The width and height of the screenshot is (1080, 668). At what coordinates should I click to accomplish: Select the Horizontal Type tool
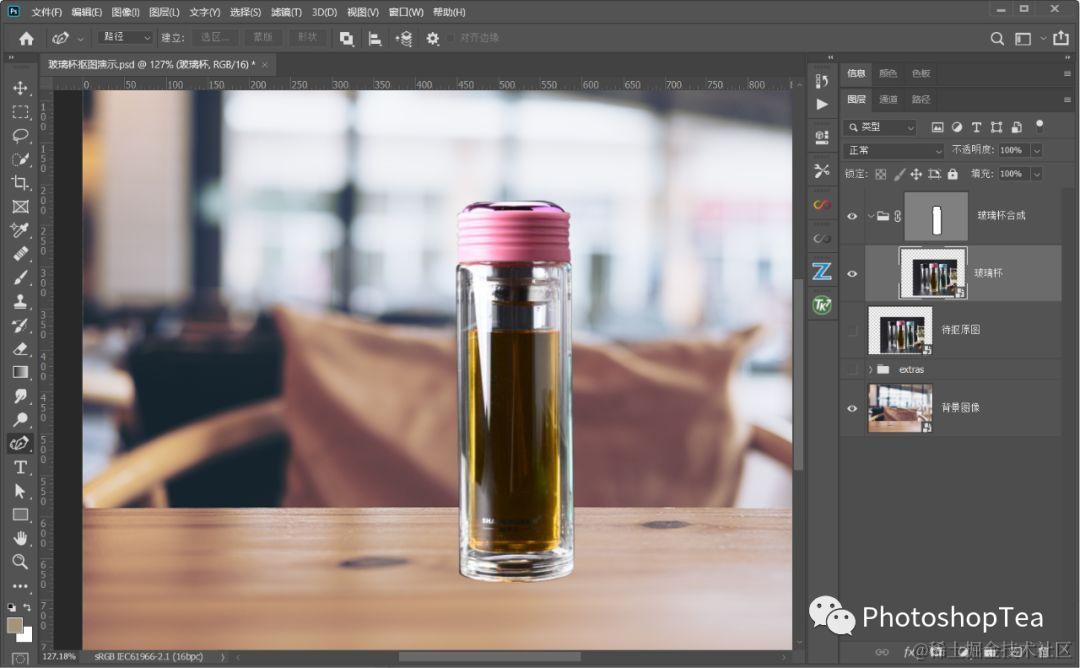20,467
